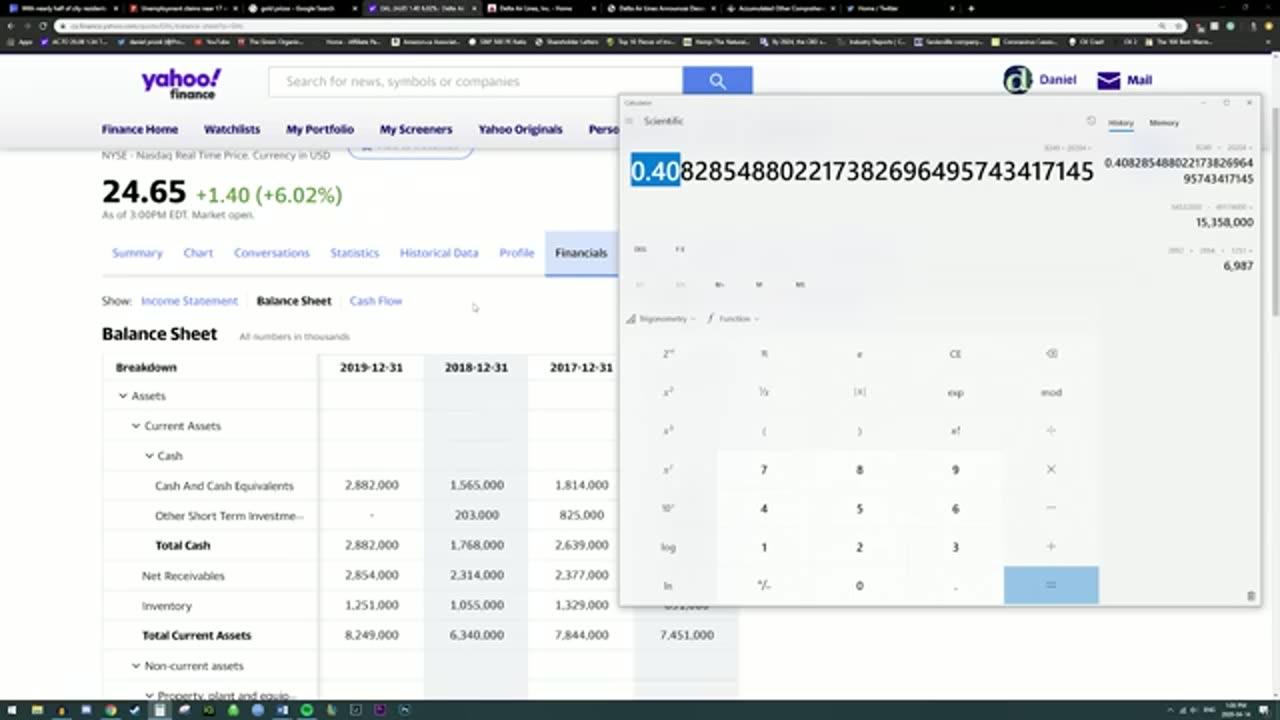This screenshot has height=720, width=1280.
Task: Open Mail via the envelope icon
Action: click(x=1108, y=80)
